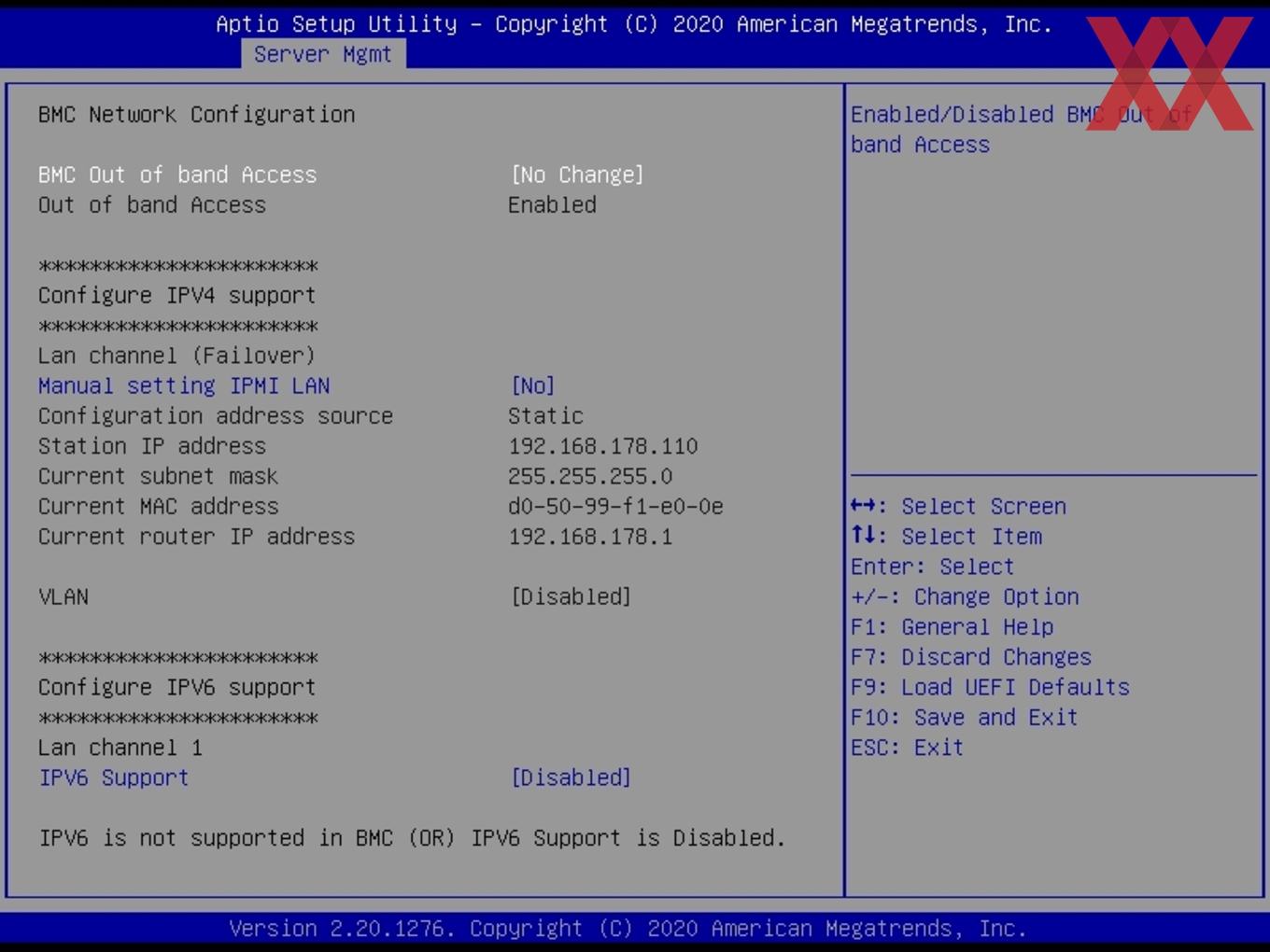Click the Current subnet mask label
The width and height of the screenshot is (1270, 952).
(158, 476)
